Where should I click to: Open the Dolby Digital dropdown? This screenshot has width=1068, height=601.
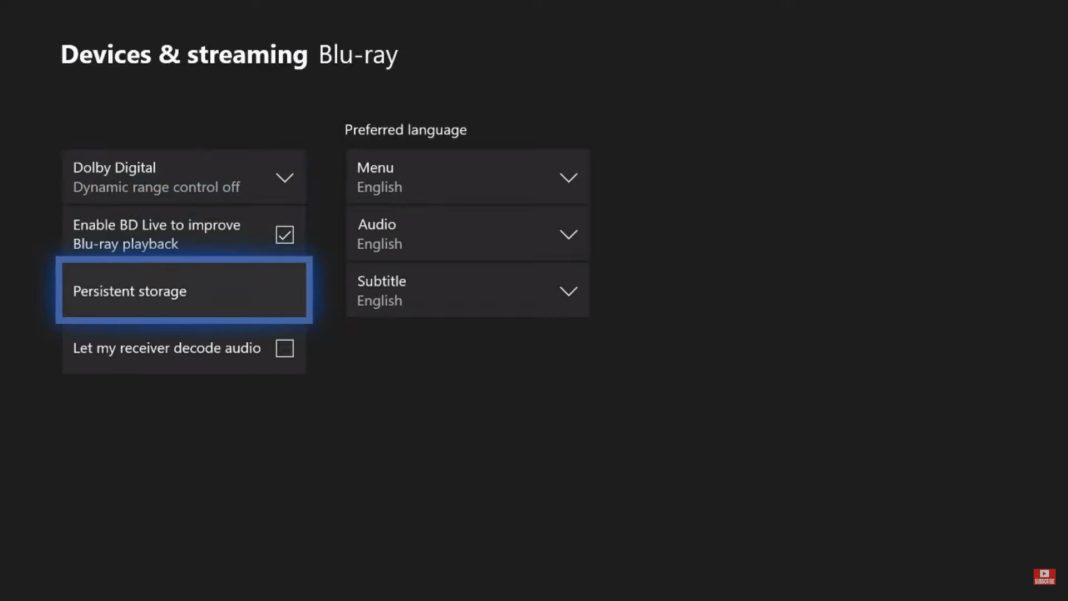[184, 177]
